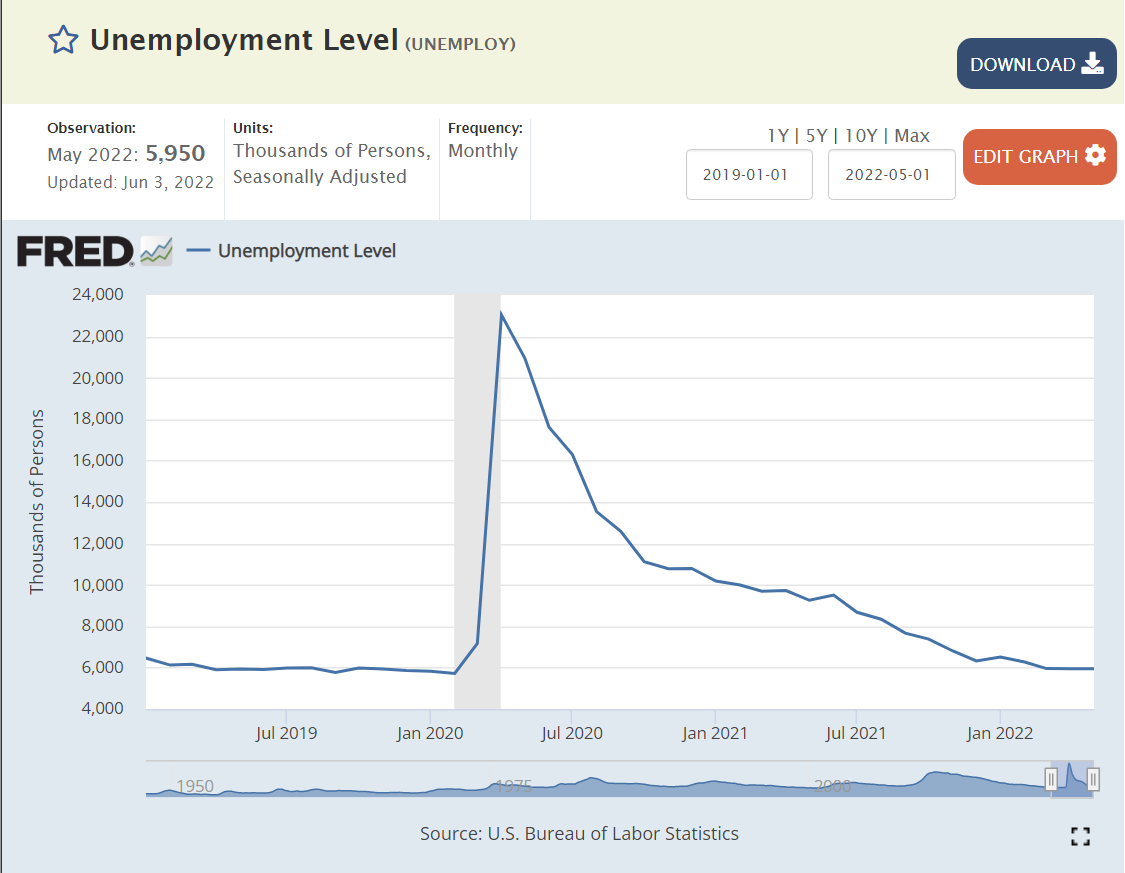
Task: Click the FRED logo above the chart
Action: point(75,251)
